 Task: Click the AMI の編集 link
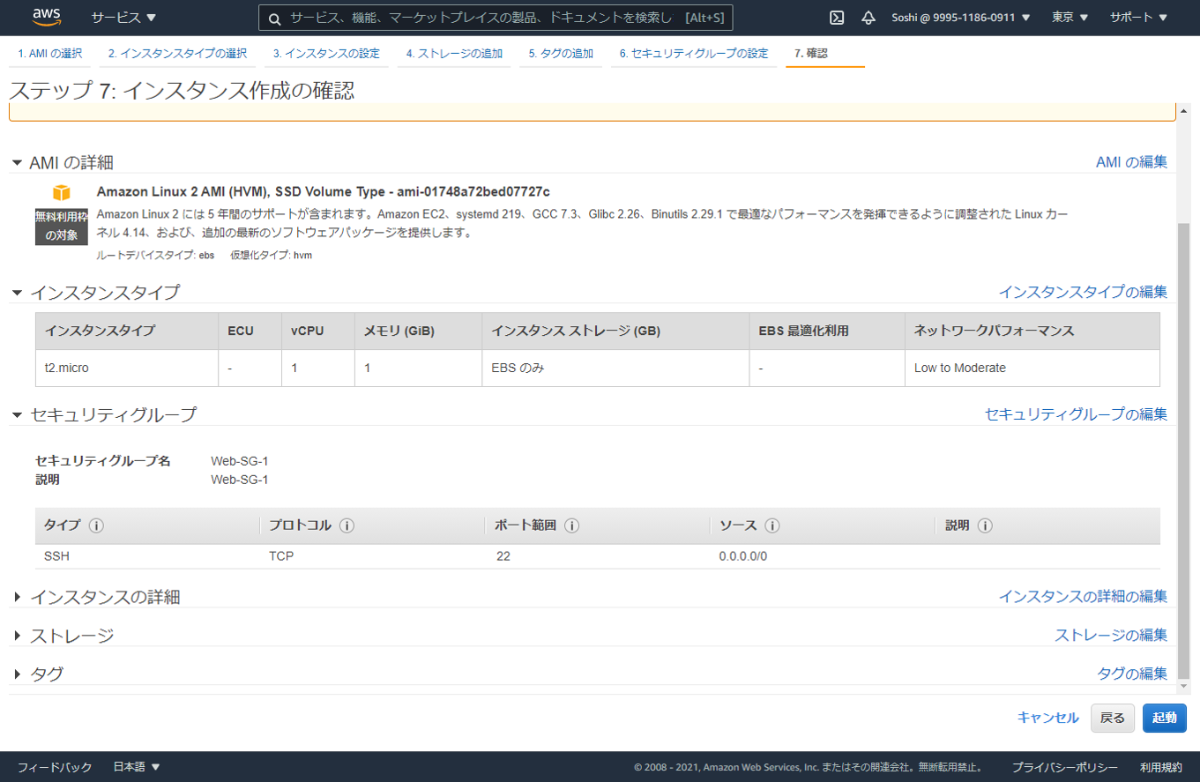pos(1131,162)
